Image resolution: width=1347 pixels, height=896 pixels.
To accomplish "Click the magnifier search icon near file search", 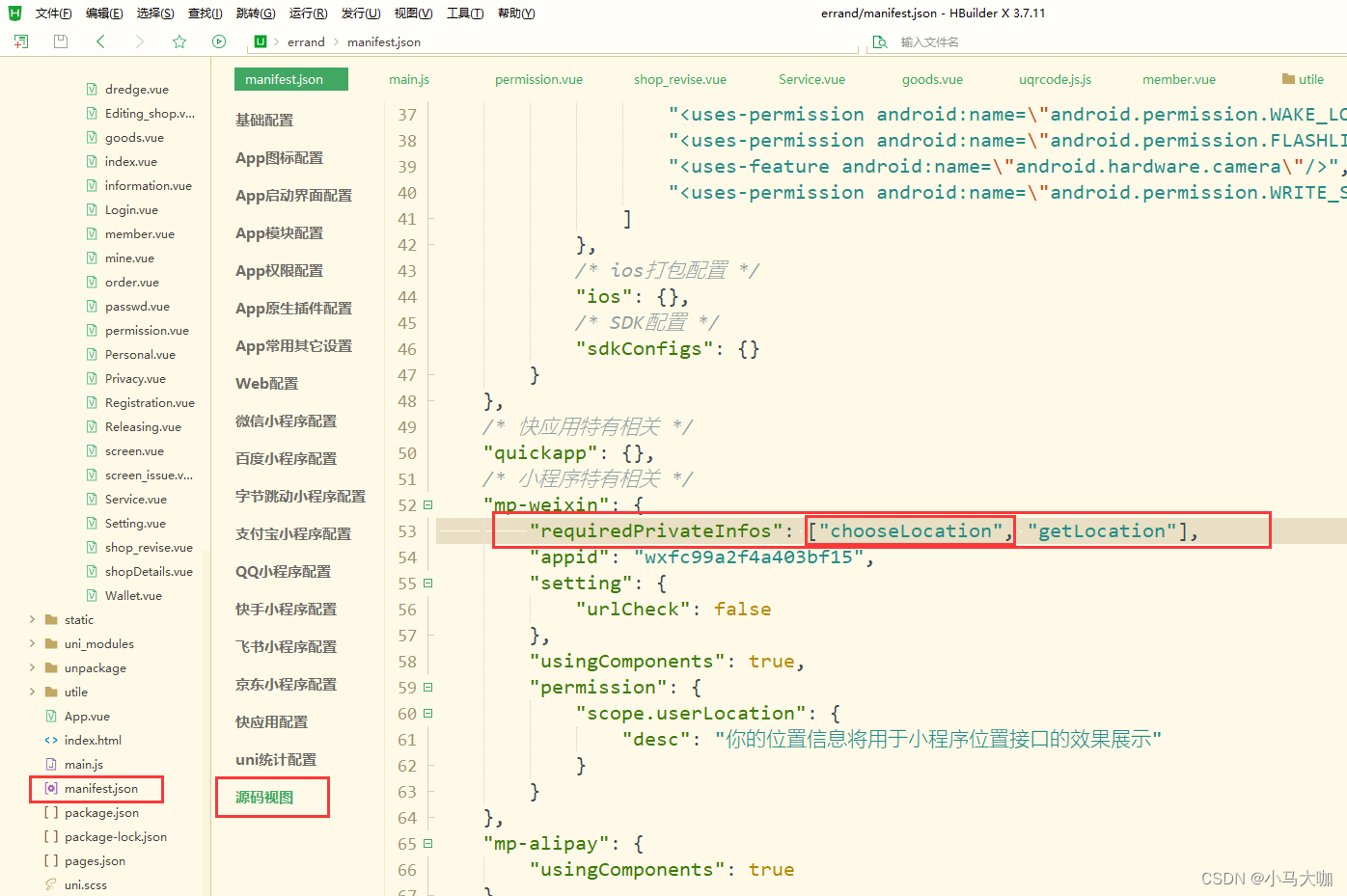I will click(879, 41).
